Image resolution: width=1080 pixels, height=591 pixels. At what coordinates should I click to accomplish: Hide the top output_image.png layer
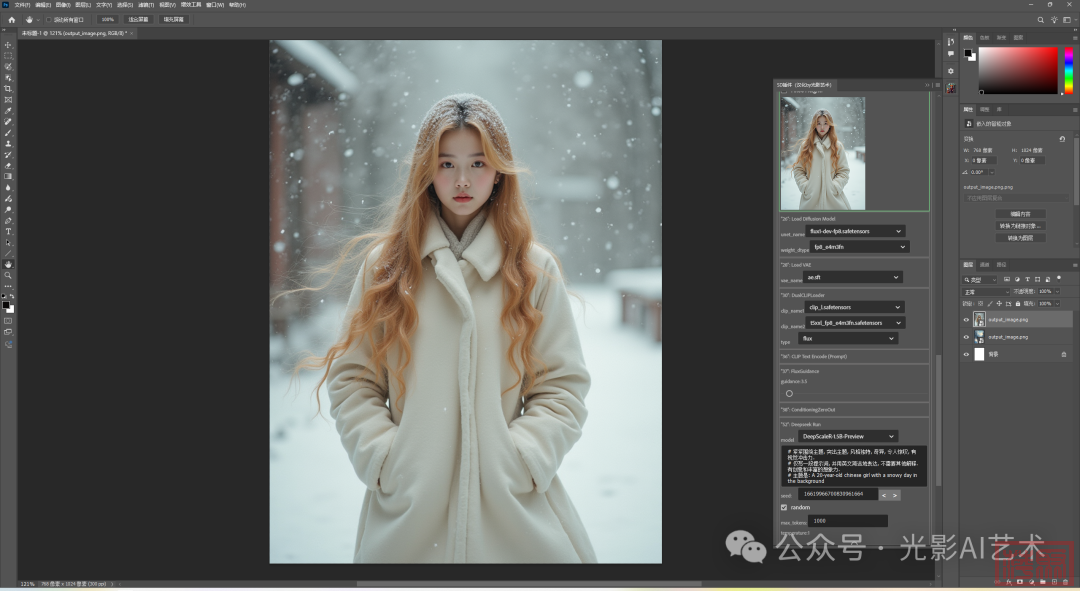(x=966, y=320)
